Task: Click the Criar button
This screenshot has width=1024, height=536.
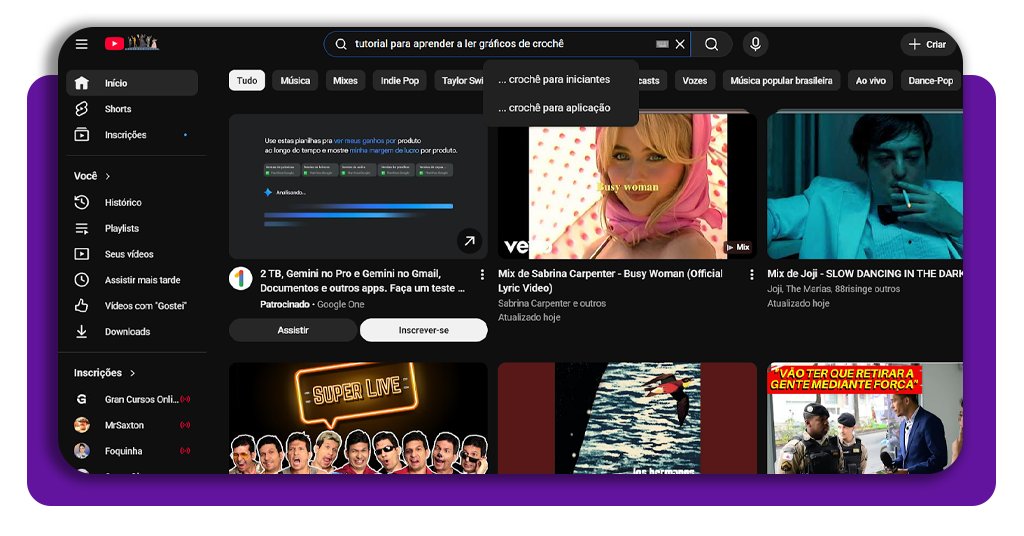Action: [927, 44]
